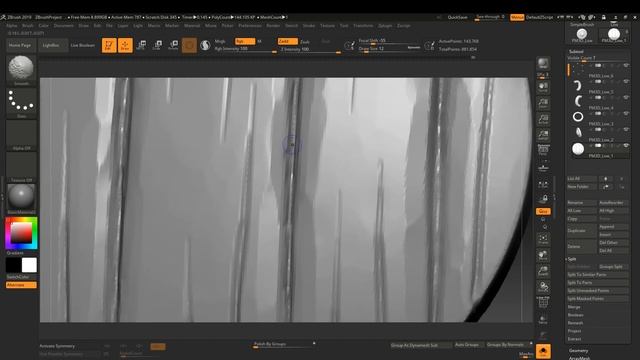Open the Dots stroke selector

point(21,103)
